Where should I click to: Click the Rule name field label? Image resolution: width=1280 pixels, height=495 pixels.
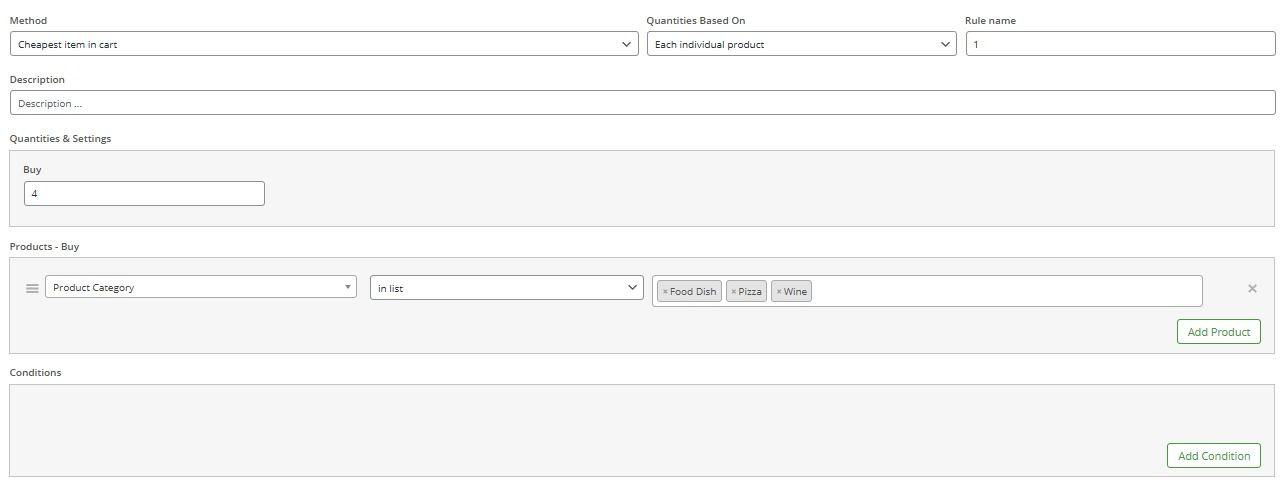coord(990,20)
